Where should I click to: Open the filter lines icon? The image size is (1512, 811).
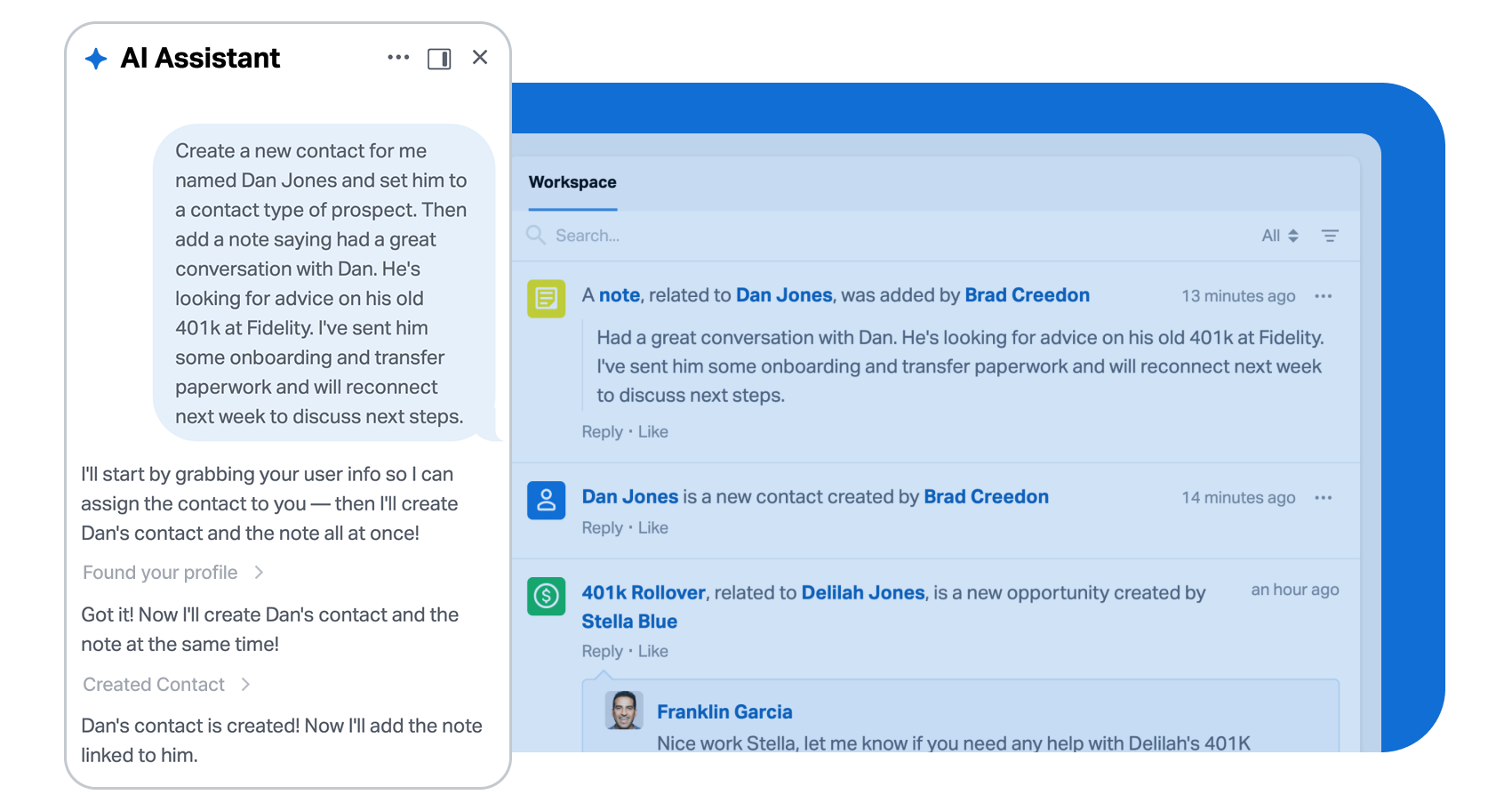[x=1330, y=236]
